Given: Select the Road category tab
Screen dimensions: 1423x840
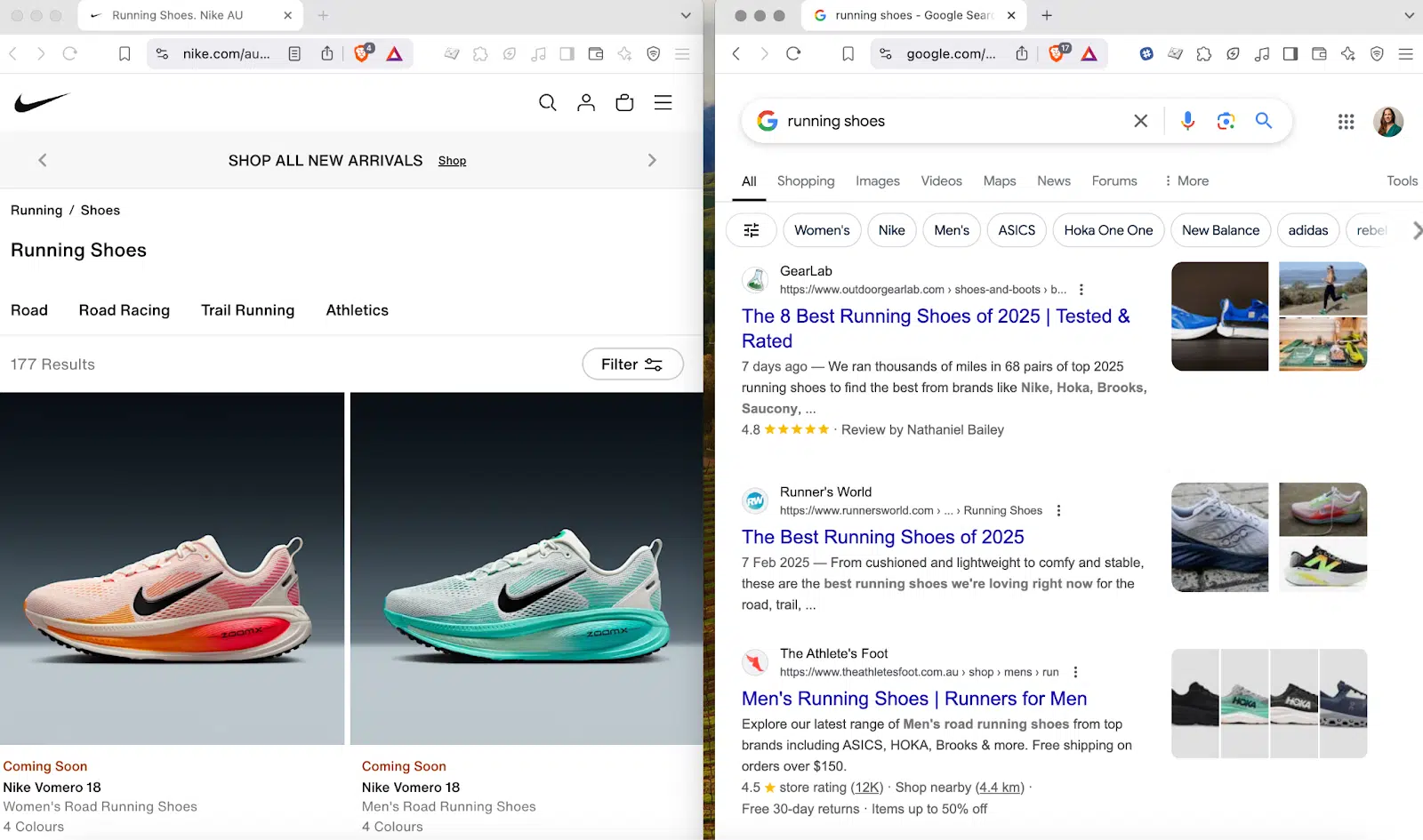Looking at the screenshot, I should tap(29, 310).
